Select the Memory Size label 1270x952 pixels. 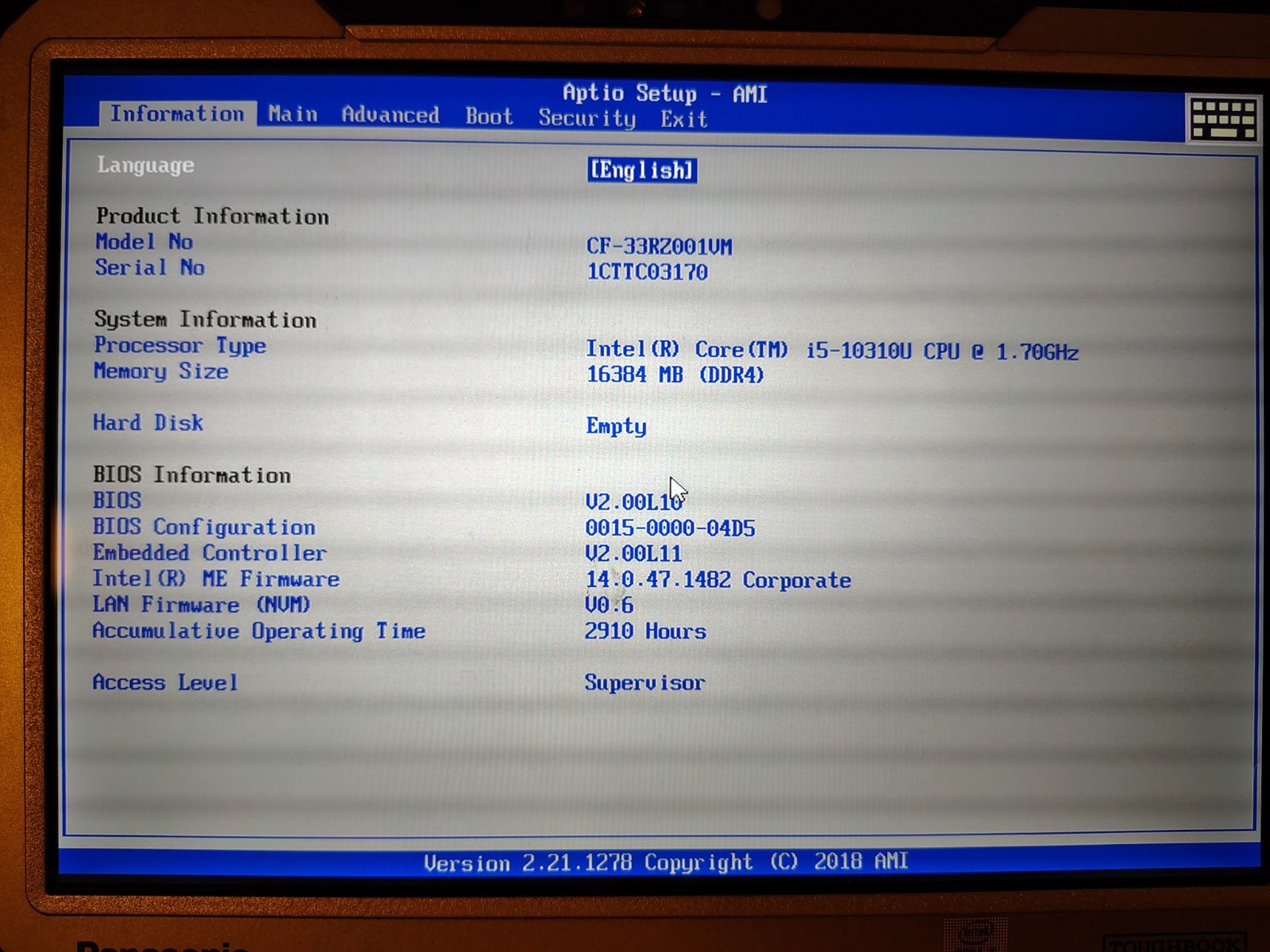point(160,371)
